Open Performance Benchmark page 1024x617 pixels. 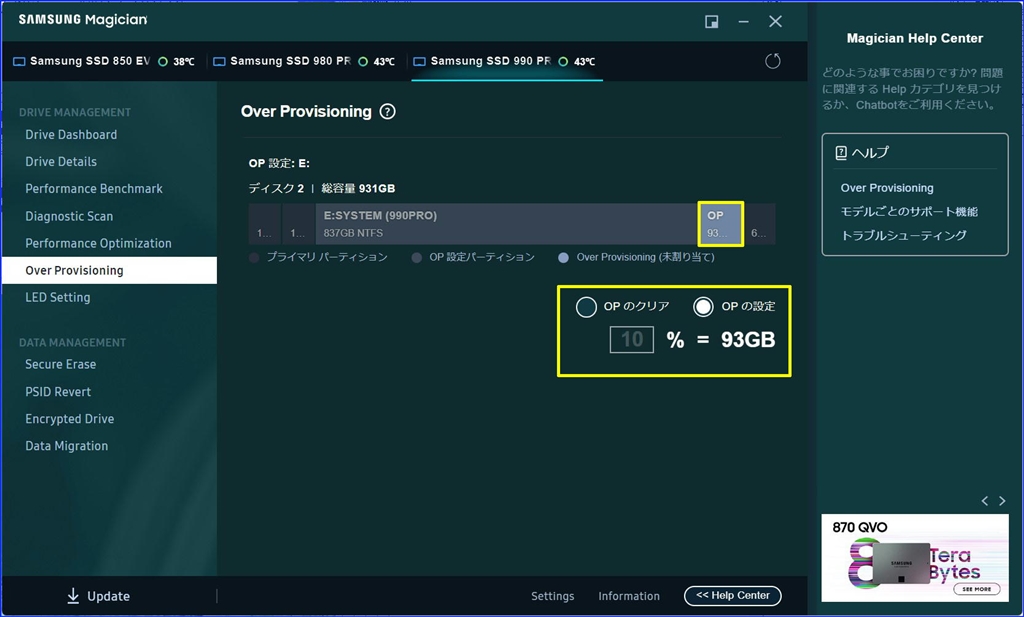click(x=94, y=189)
